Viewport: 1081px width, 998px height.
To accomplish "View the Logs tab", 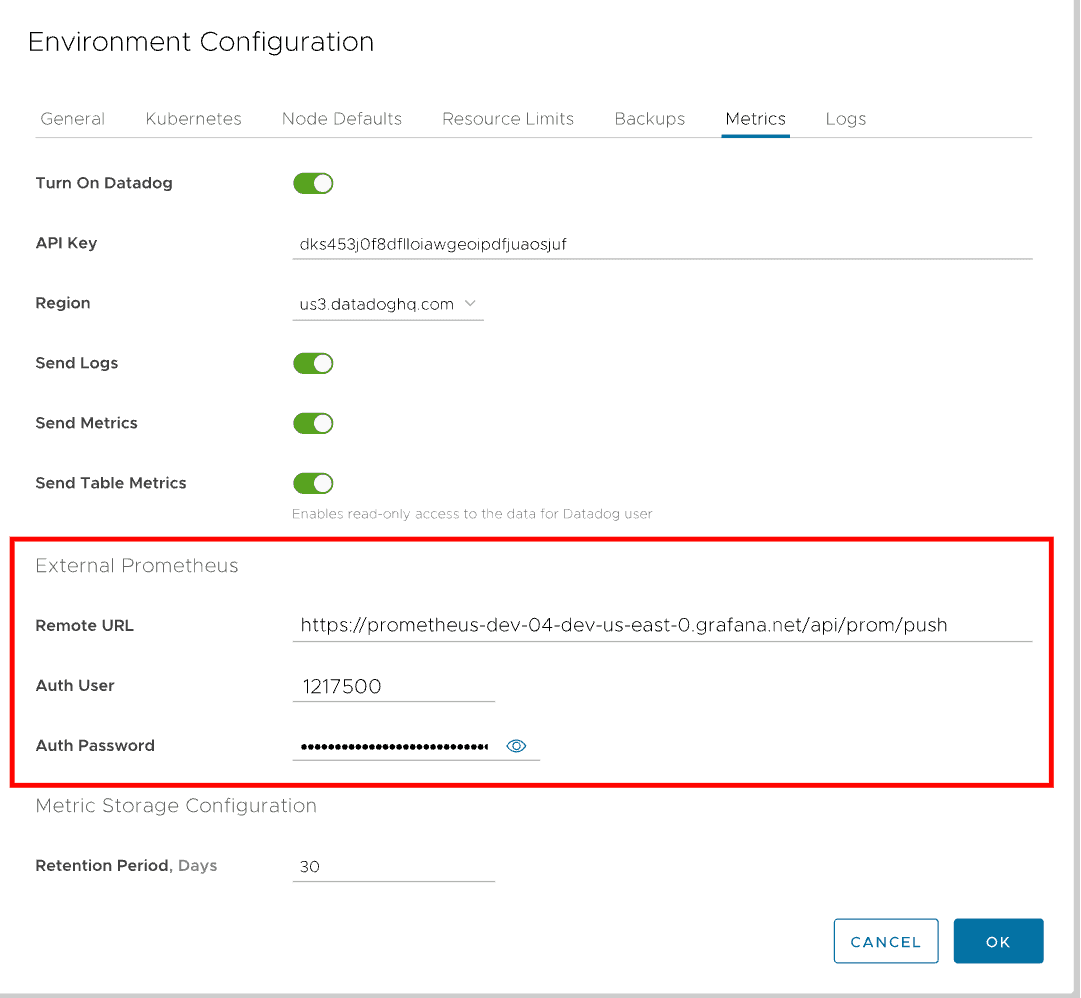I will point(845,118).
